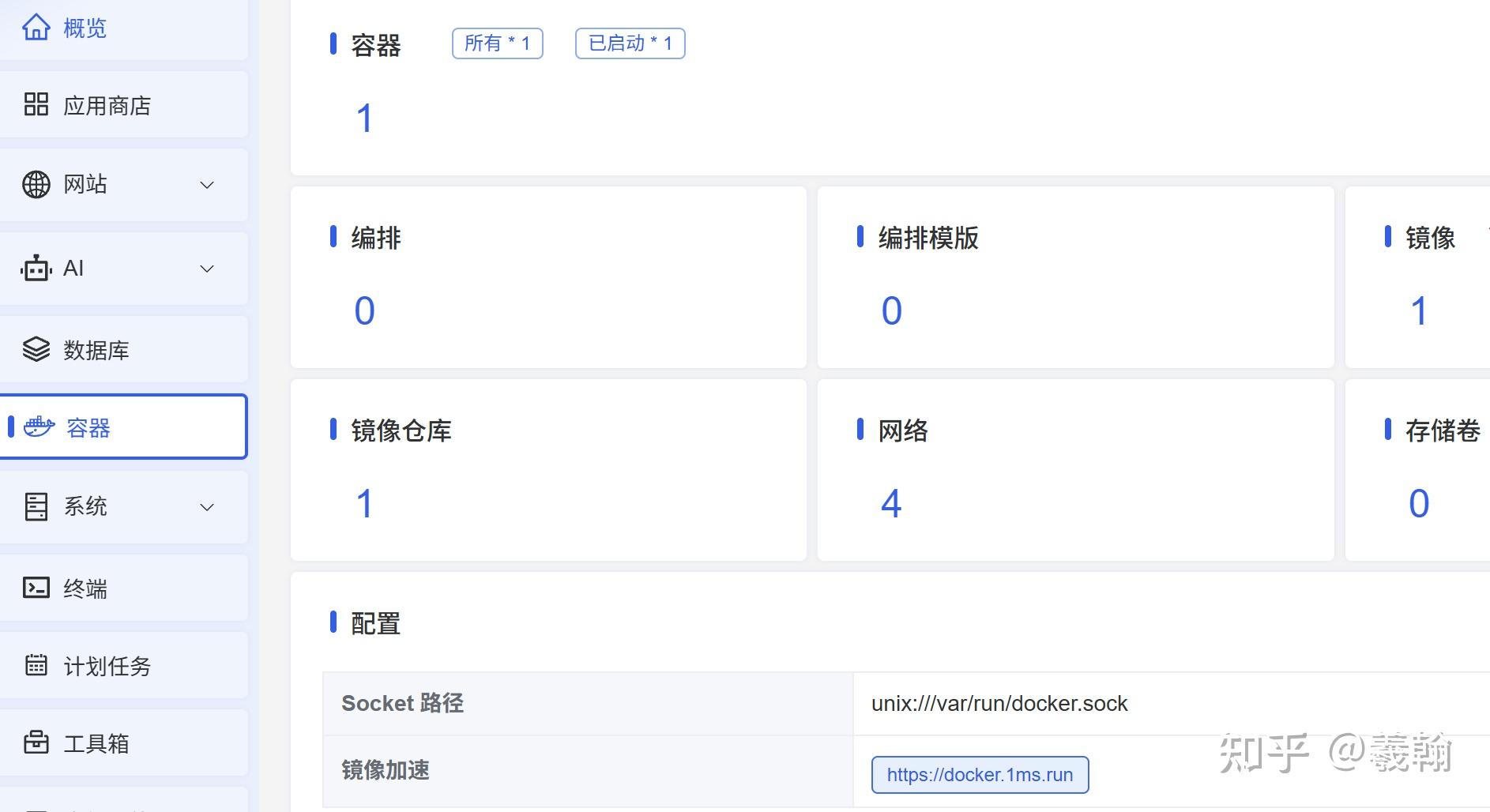Click the container count number 1
The image size is (1490, 812).
tap(363, 118)
